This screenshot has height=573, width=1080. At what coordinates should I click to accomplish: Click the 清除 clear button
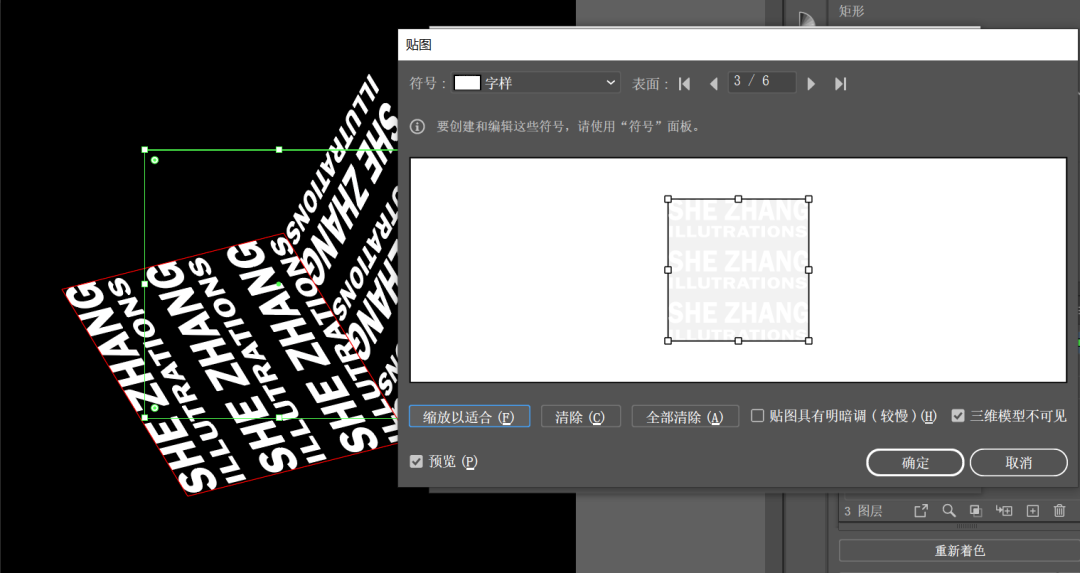[x=580, y=417]
